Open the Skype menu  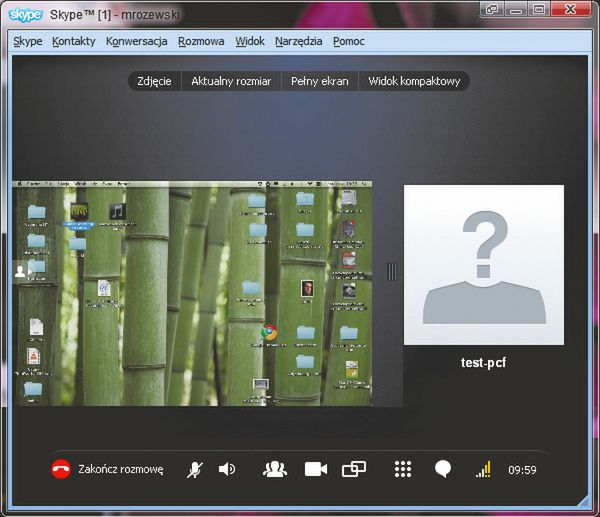click(28, 41)
